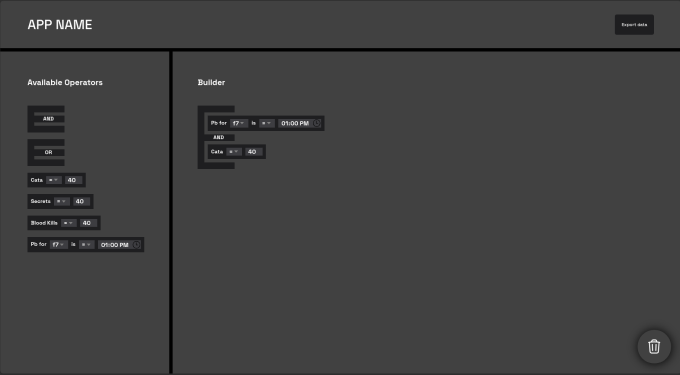
Task: Click the 40 value field in Available Operators Cats block
Action: 73,180
